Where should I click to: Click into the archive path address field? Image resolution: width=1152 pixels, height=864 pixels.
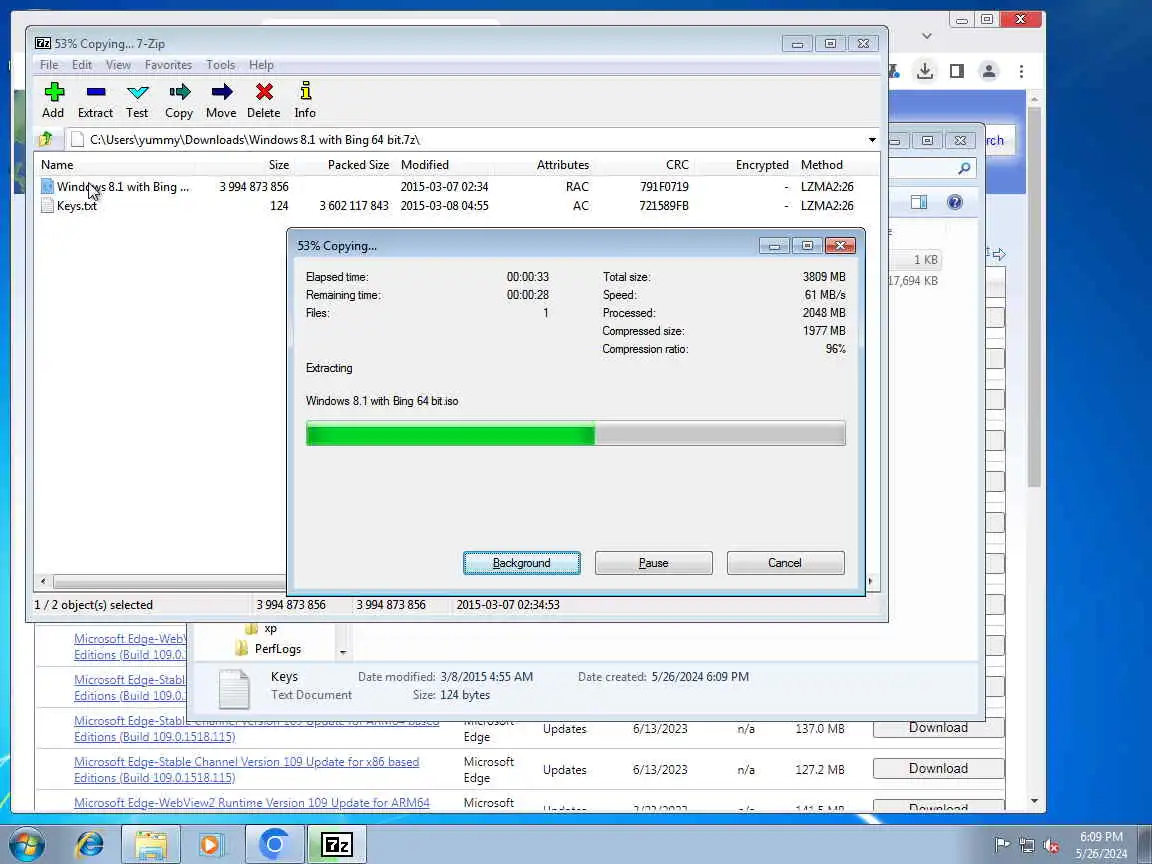[x=470, y=140]
